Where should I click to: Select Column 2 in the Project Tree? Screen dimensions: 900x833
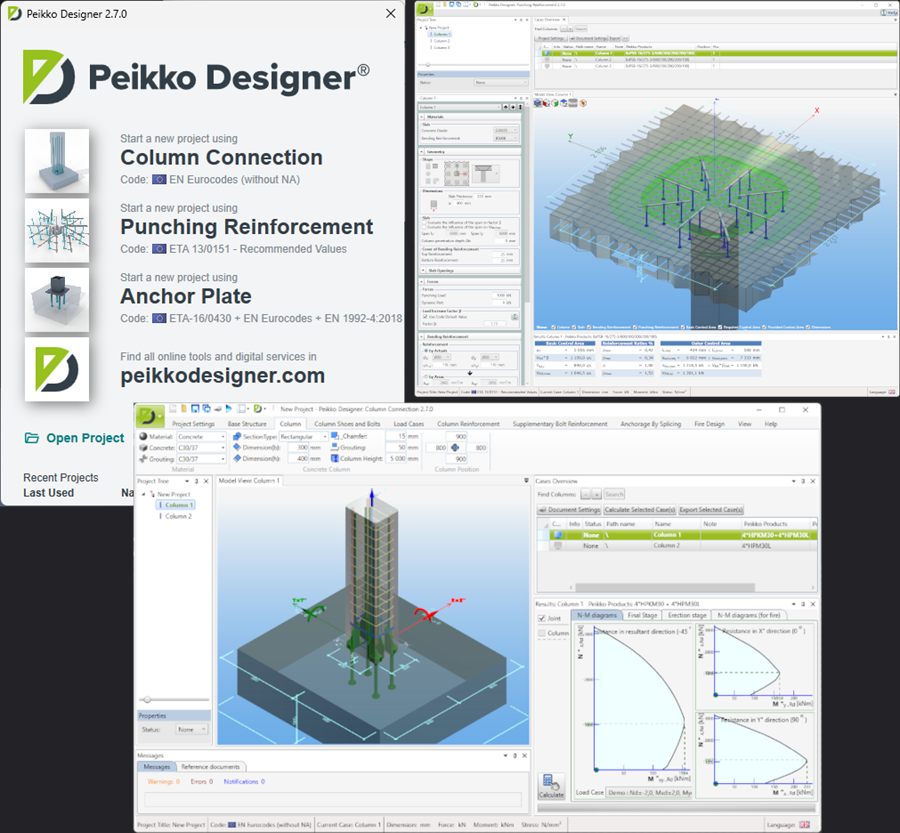[x=178, y=516]
